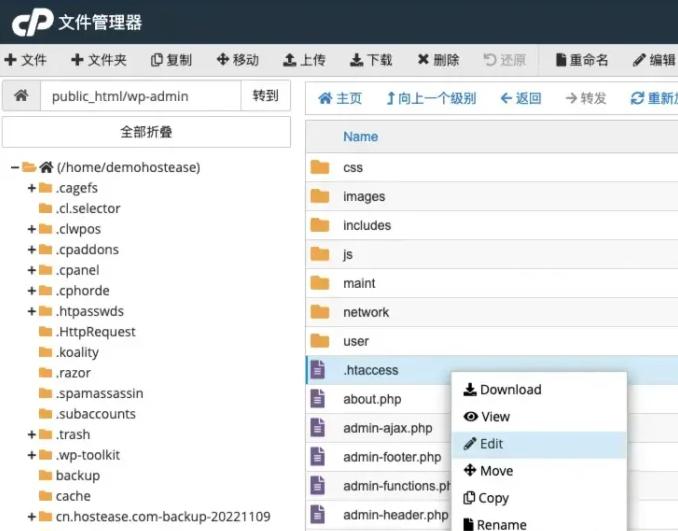Viewport: 678px width, 531px height.
Task: Click the 重命名 rename toolbar button
Action: coord(582,60)
